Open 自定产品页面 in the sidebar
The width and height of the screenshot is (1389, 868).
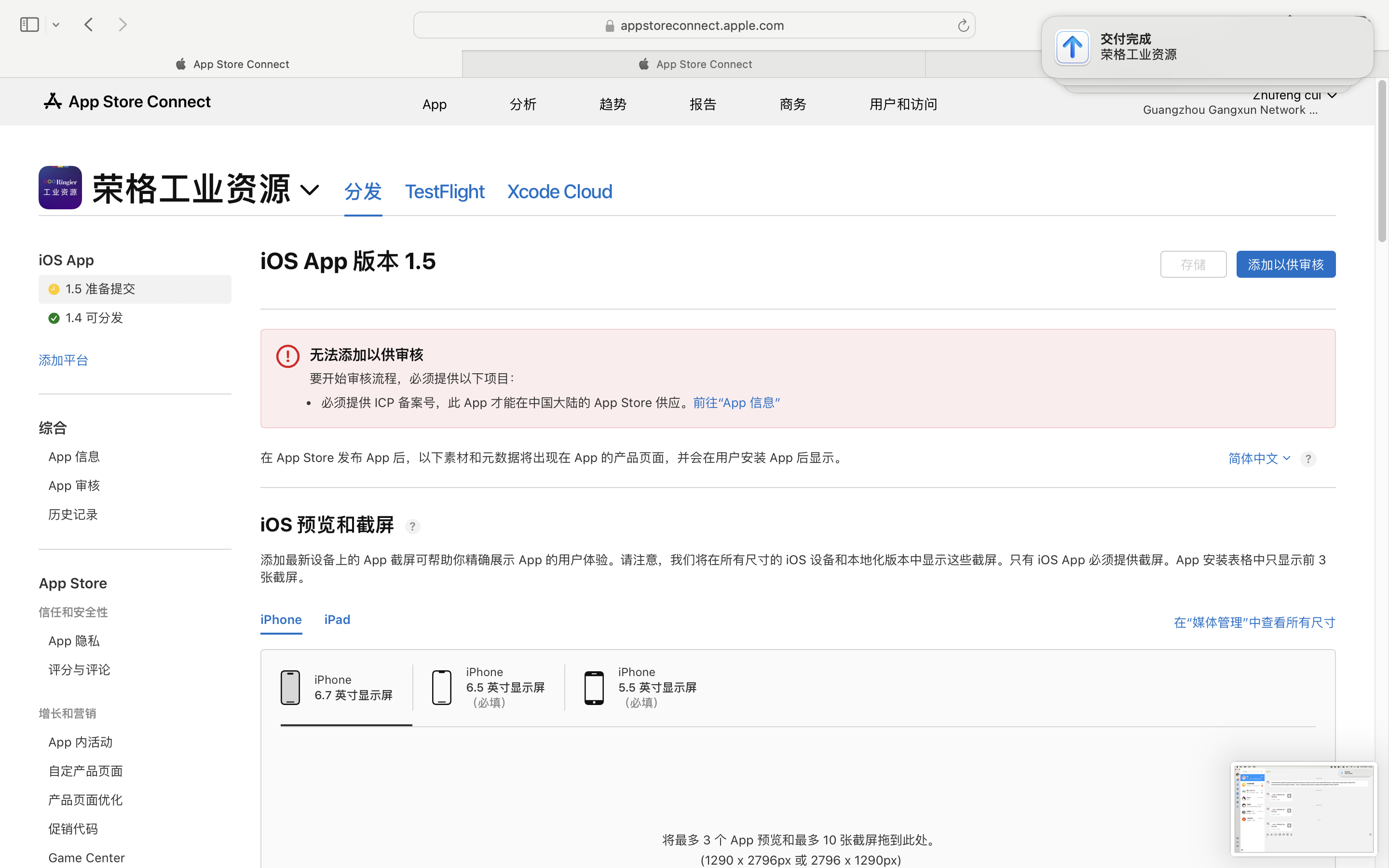(x=85, y=771)
